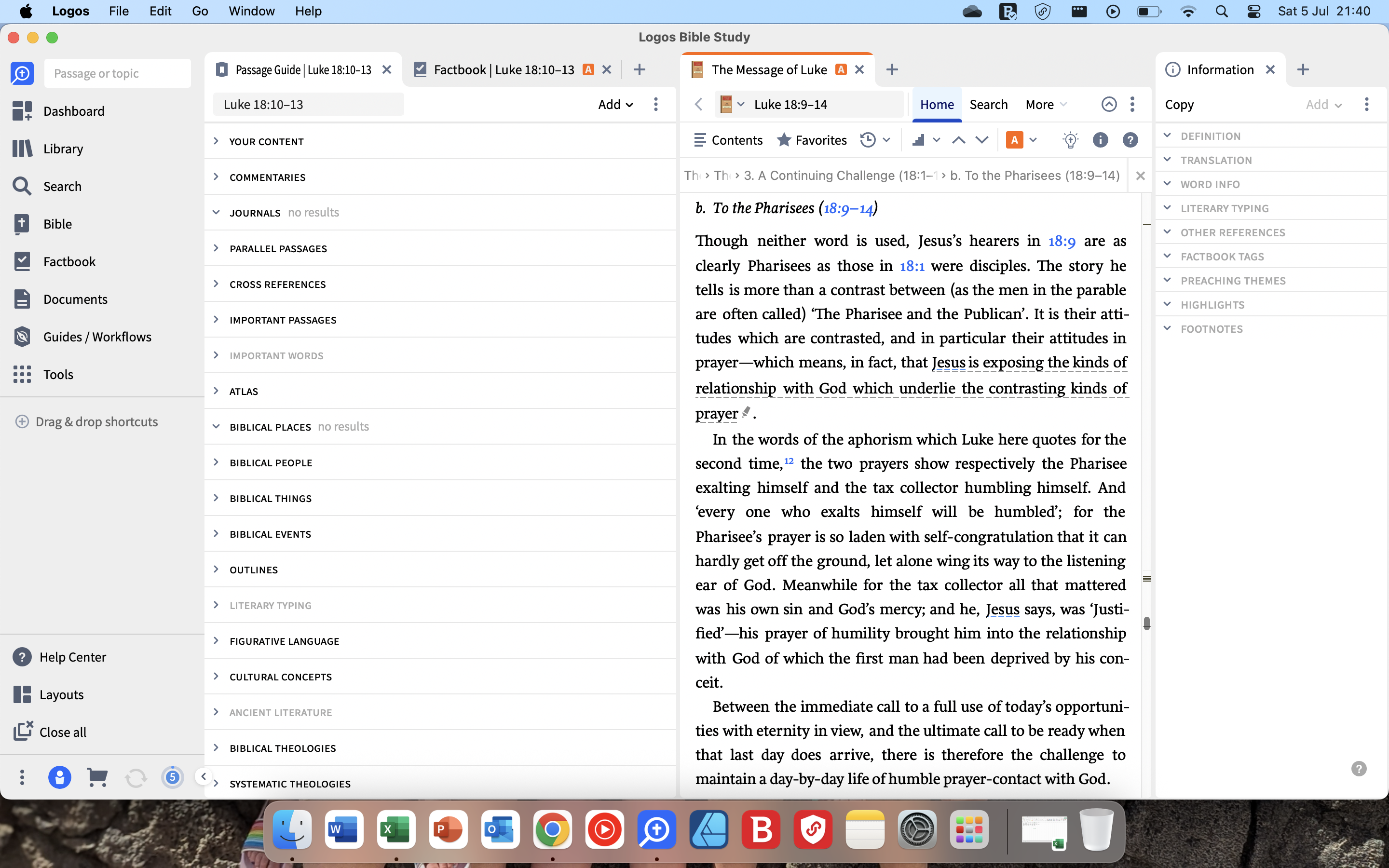Open the notifications badge showing 5
This screenshot has width=1389, height=868.
(172, 777)
